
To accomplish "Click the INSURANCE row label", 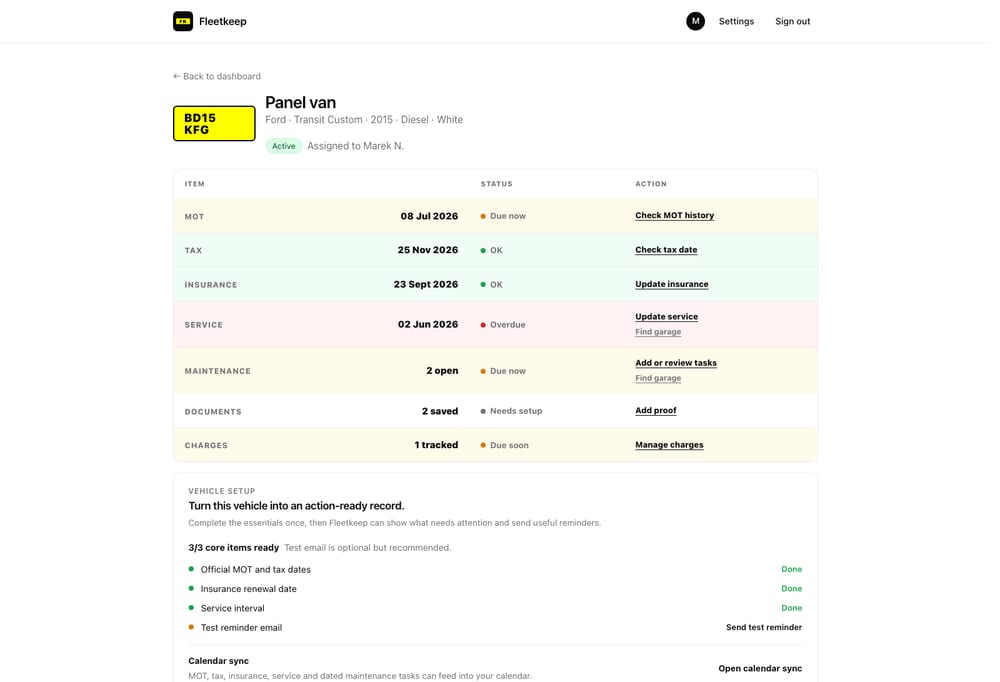I will click(x=210, y=285).
